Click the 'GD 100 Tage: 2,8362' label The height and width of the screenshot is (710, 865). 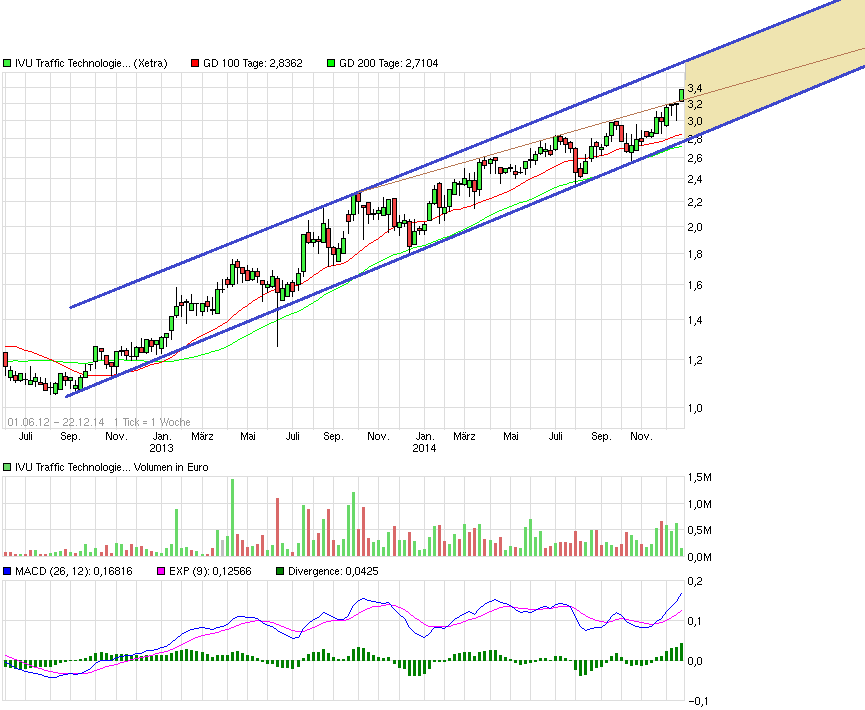click(253, 63)
